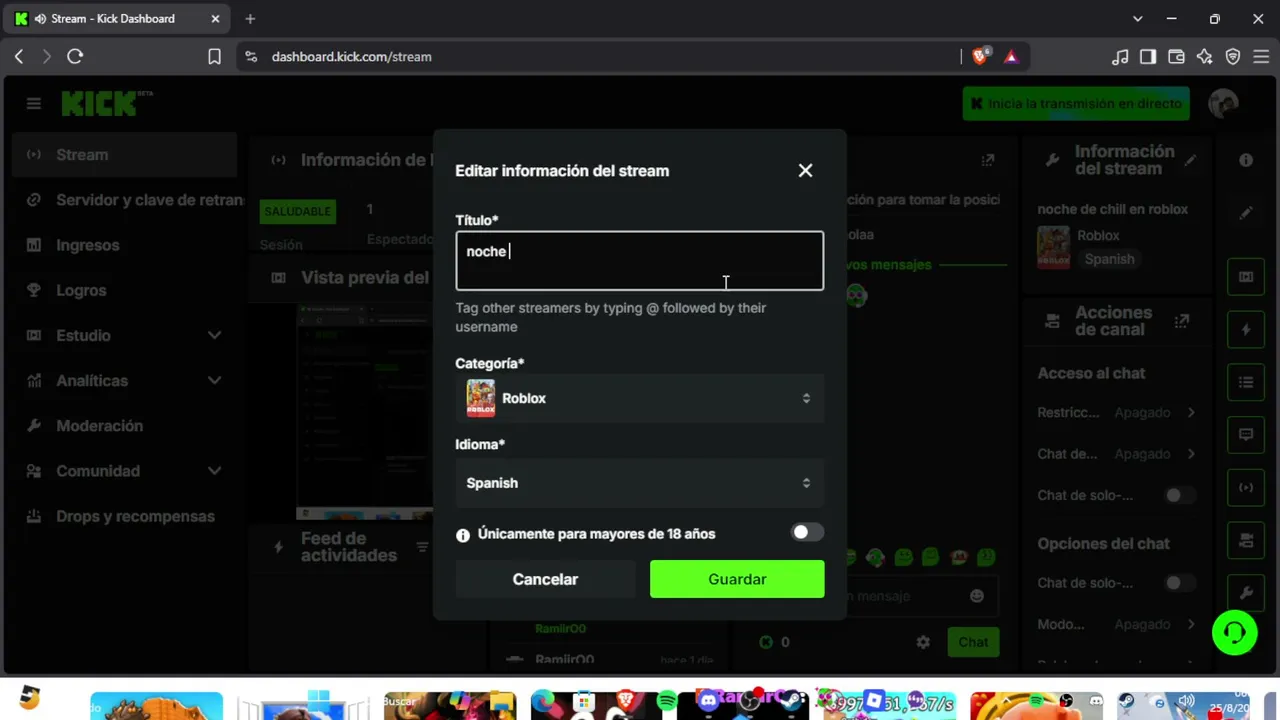Image resolution: width=1280 pixels, height=720 pixels.
Task: Click the Spanish language tag in stream info
Action: click(1109, 259)
